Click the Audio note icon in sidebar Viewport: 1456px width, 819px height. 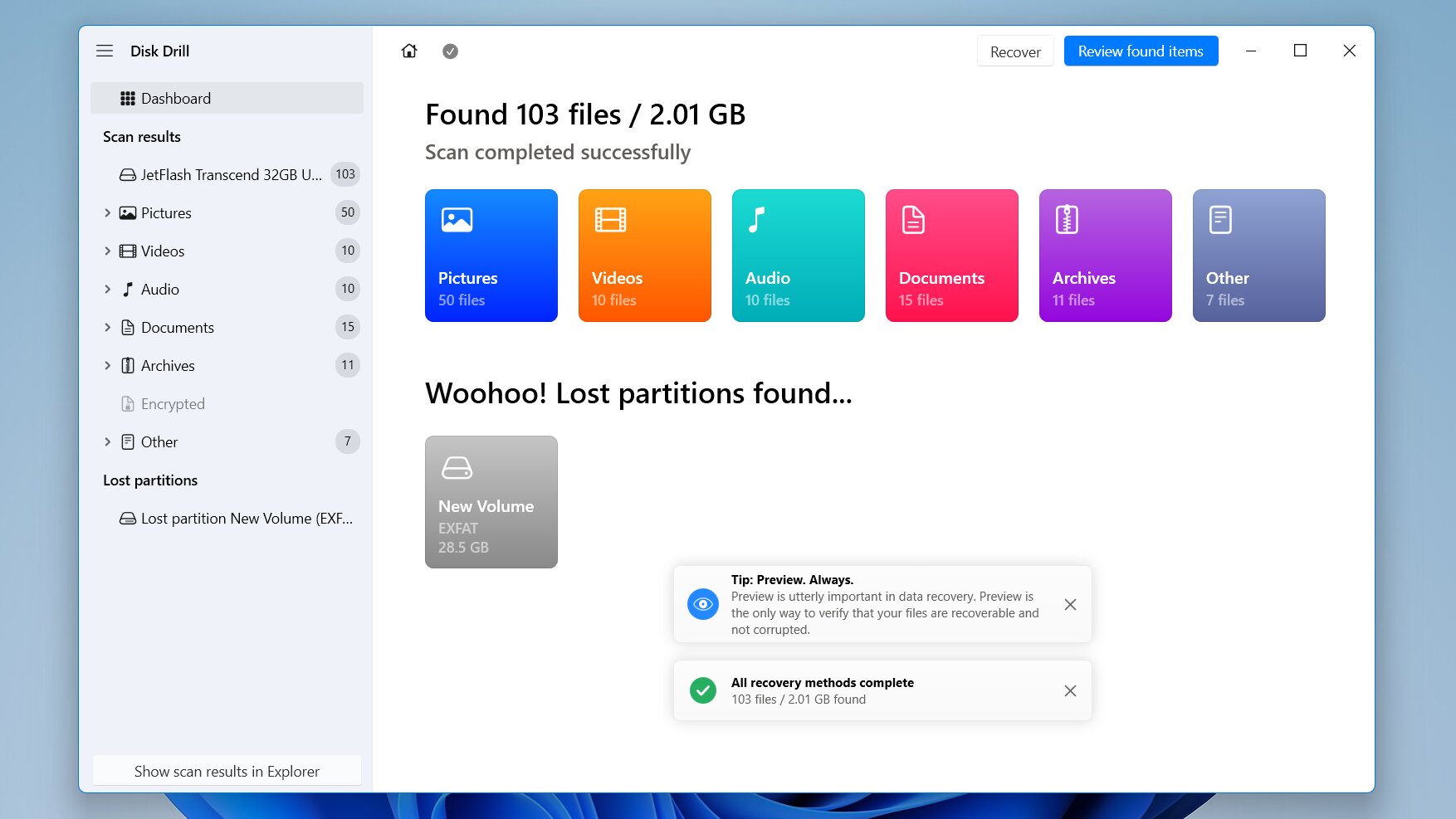[x=128, y=290]
